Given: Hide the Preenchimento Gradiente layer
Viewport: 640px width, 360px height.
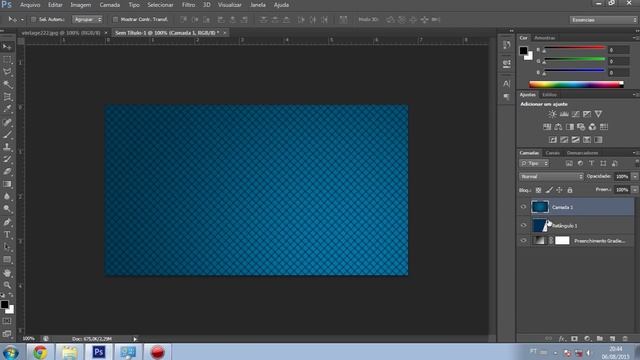Looking at the screenshot, I should pyautogui.click(x=523, y=241).
